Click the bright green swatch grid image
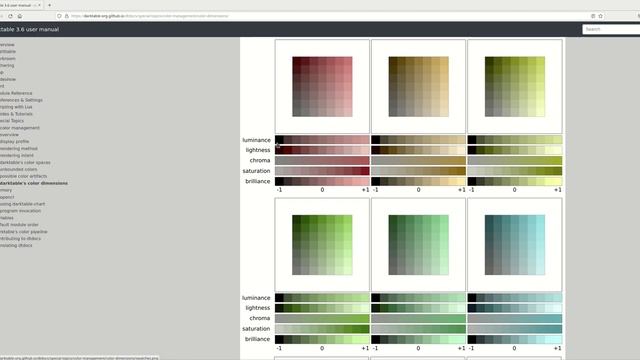The image size is (640, 360). pos(322,245)
